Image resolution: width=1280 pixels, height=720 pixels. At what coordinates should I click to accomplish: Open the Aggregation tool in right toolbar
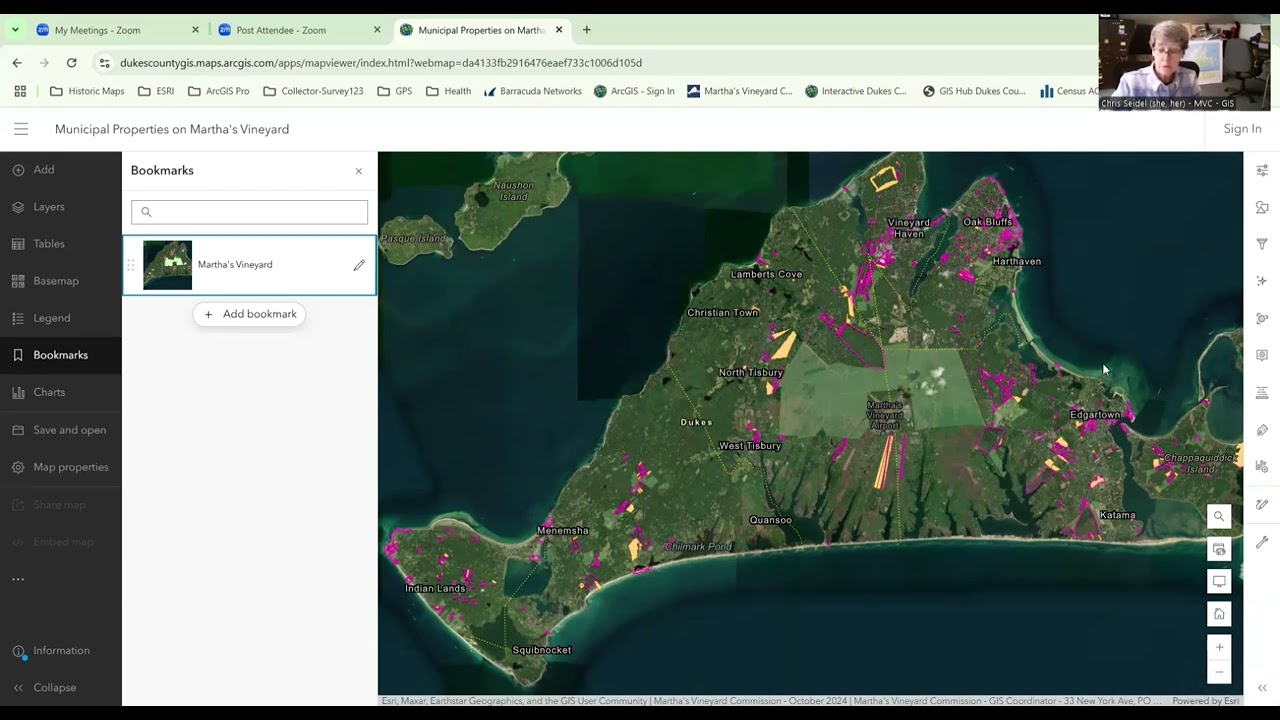click(x=1262, y=318)
